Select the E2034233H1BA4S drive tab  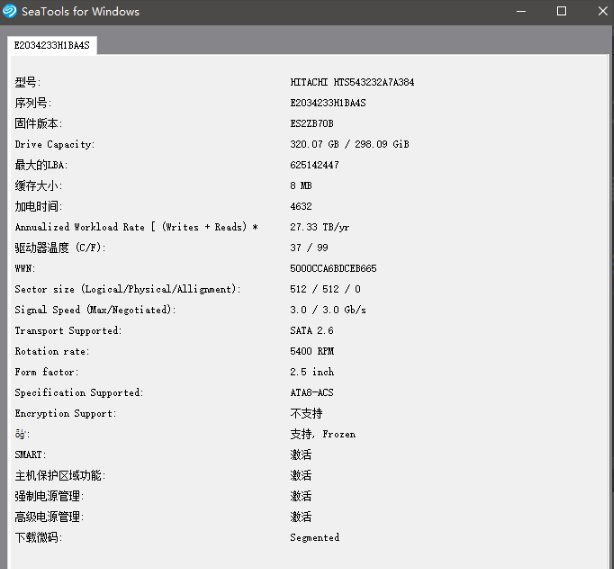tap(52, 45)
